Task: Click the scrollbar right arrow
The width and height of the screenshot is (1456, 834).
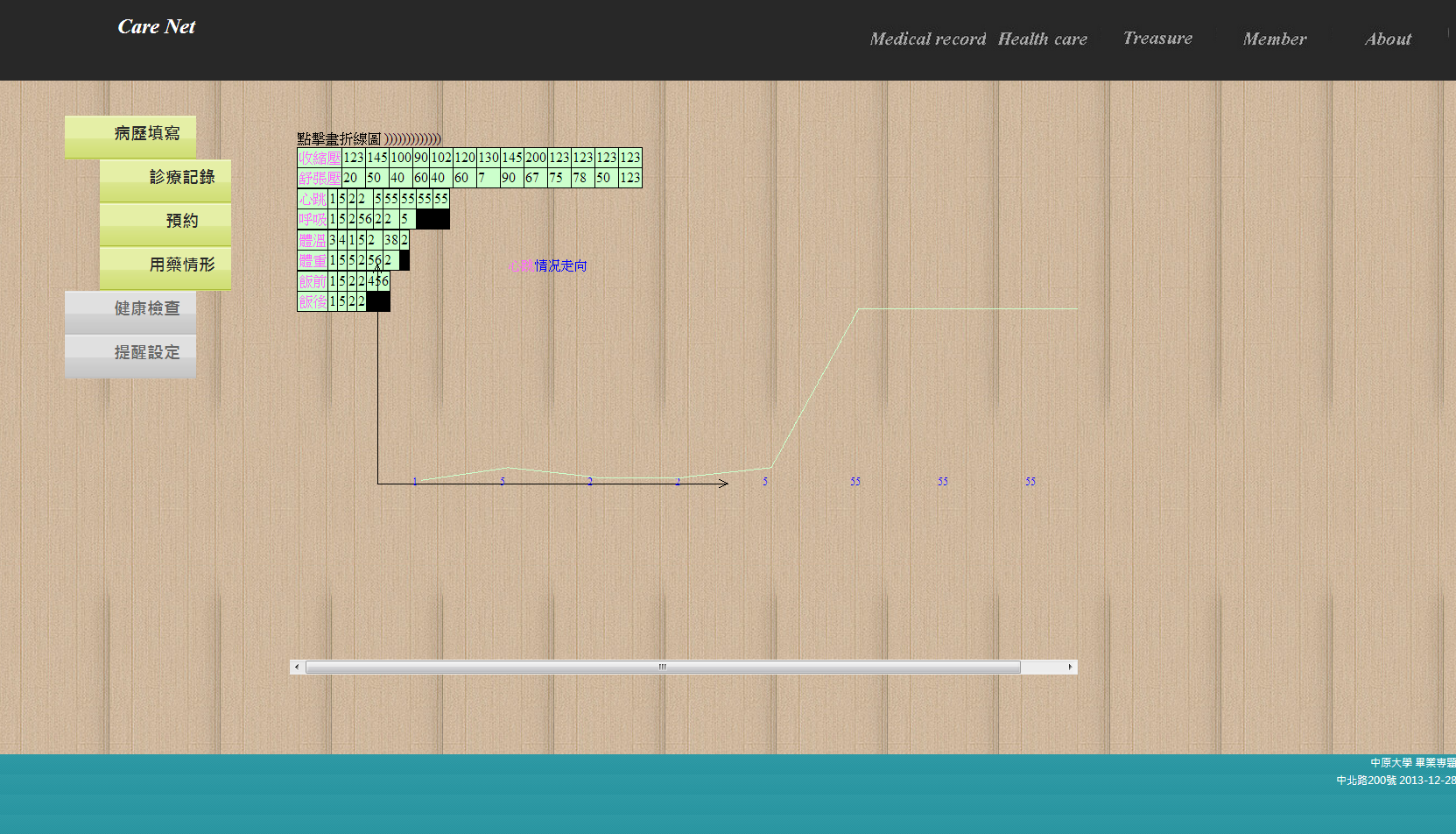Action: click(x=1070, y=668)
